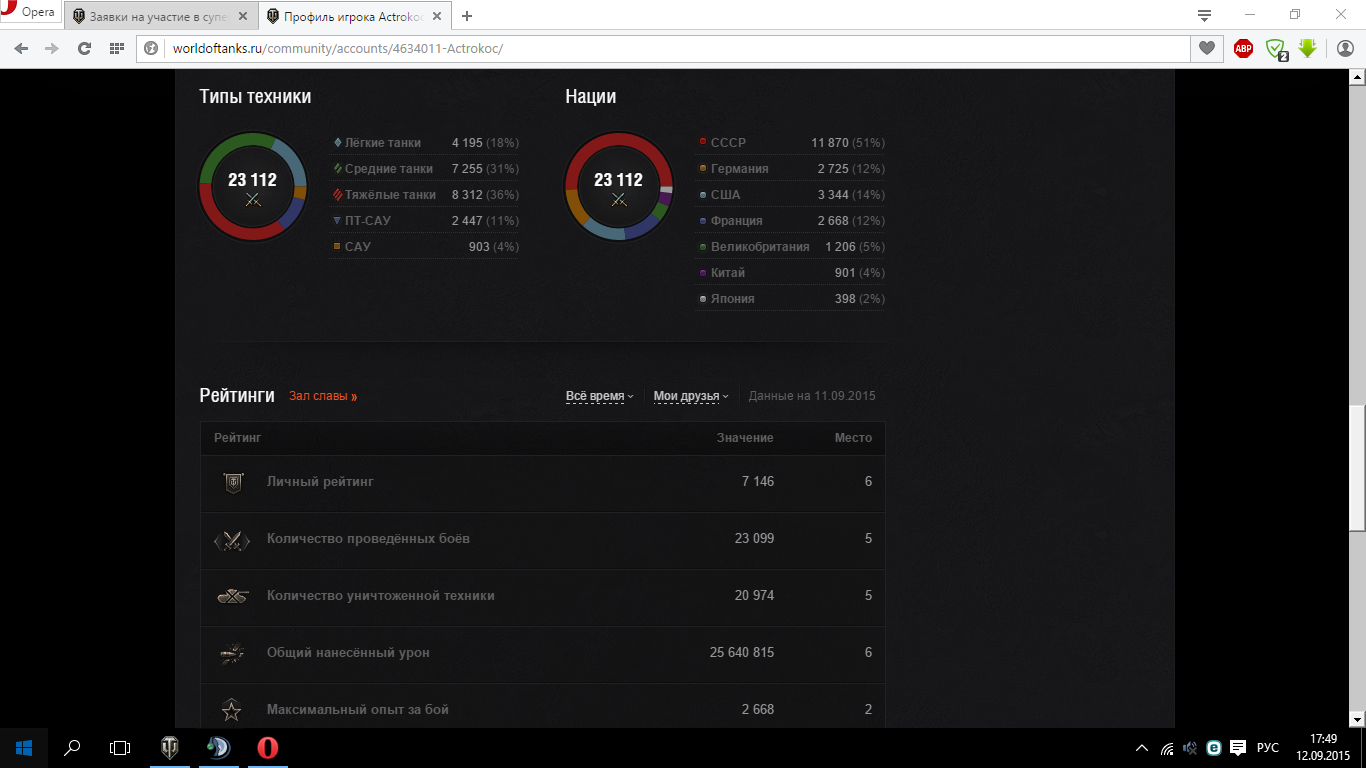Click the Великобритания nation entry

[x=791, y=247]
